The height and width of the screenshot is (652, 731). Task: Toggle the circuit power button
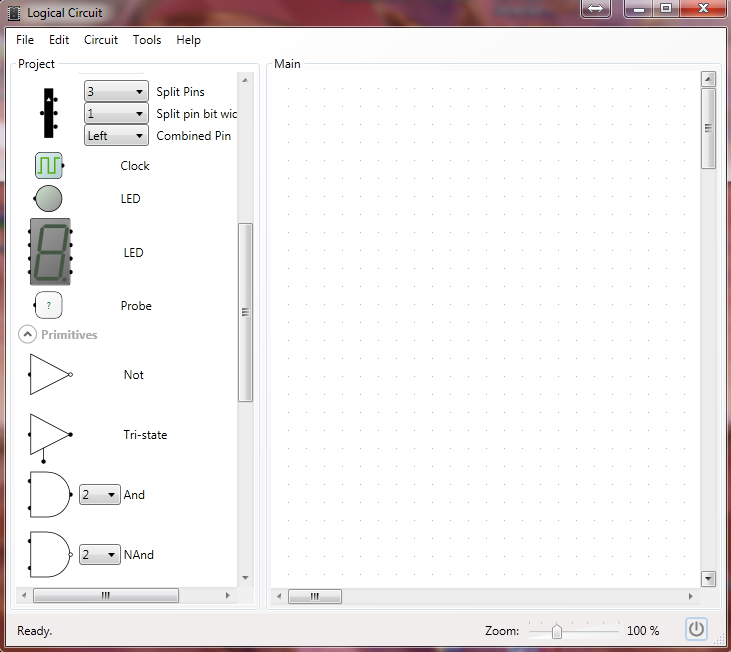[696, 629]
